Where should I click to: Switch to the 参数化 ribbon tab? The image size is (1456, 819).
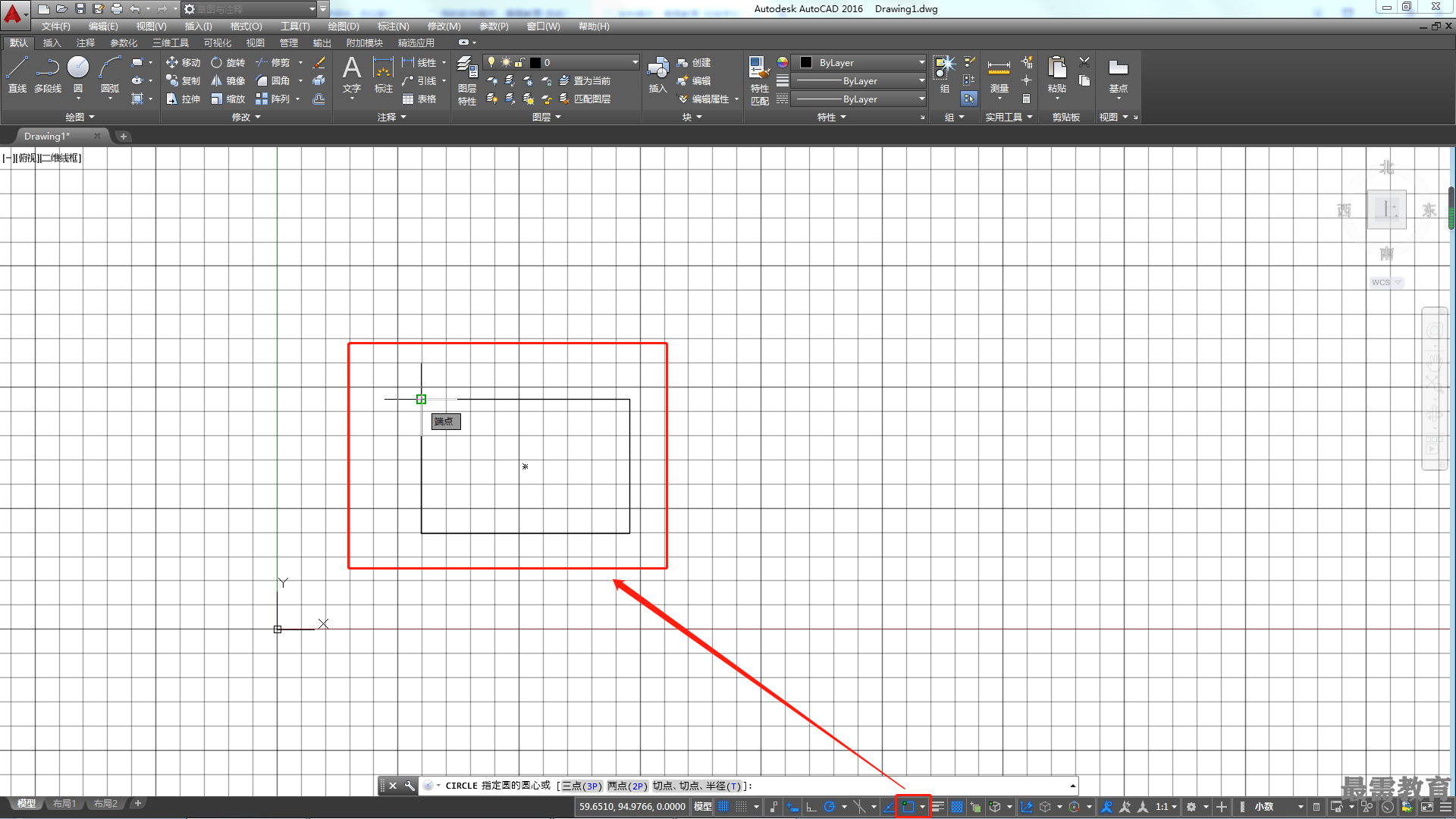pyautogui.click(x=124, y=43)
